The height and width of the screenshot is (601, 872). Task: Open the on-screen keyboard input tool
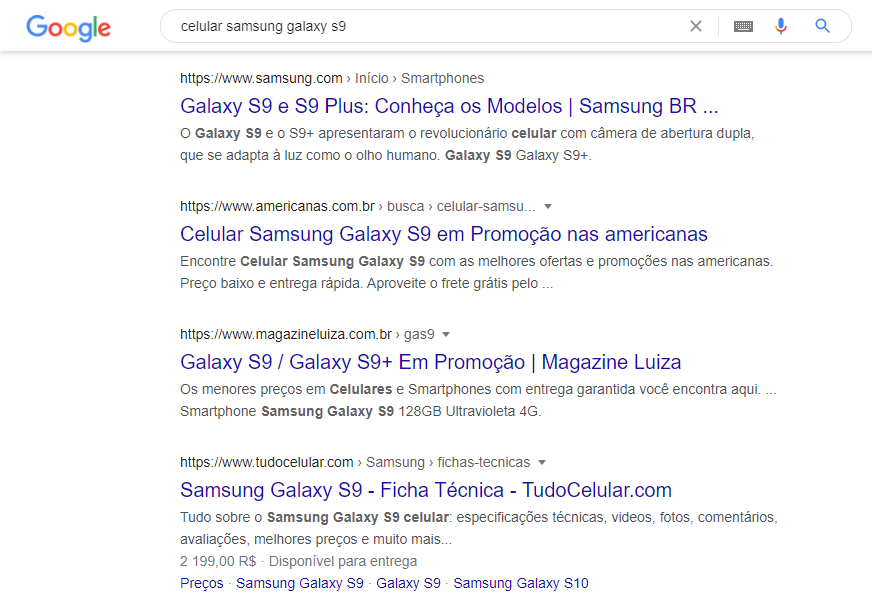tap(744, 26)
